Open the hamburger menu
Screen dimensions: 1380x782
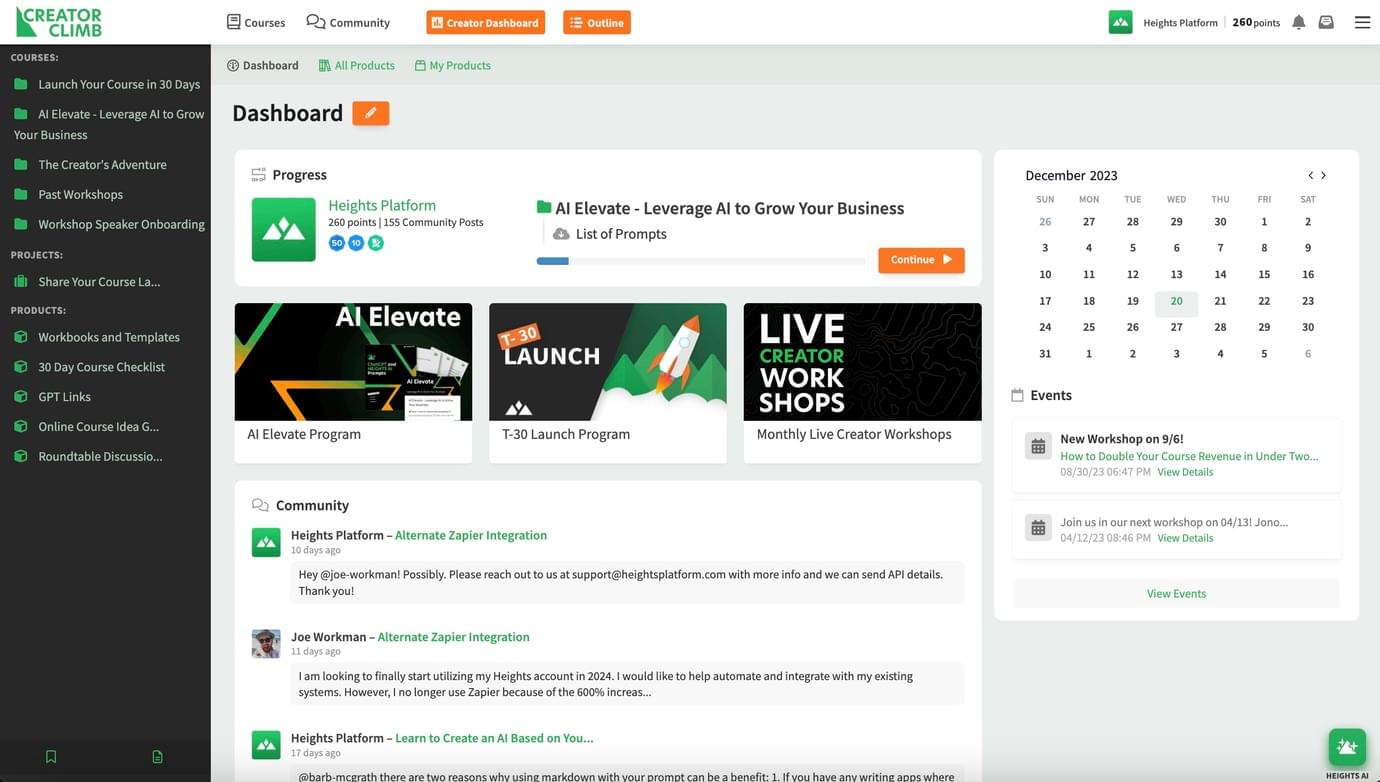[x=1362, y=22]
